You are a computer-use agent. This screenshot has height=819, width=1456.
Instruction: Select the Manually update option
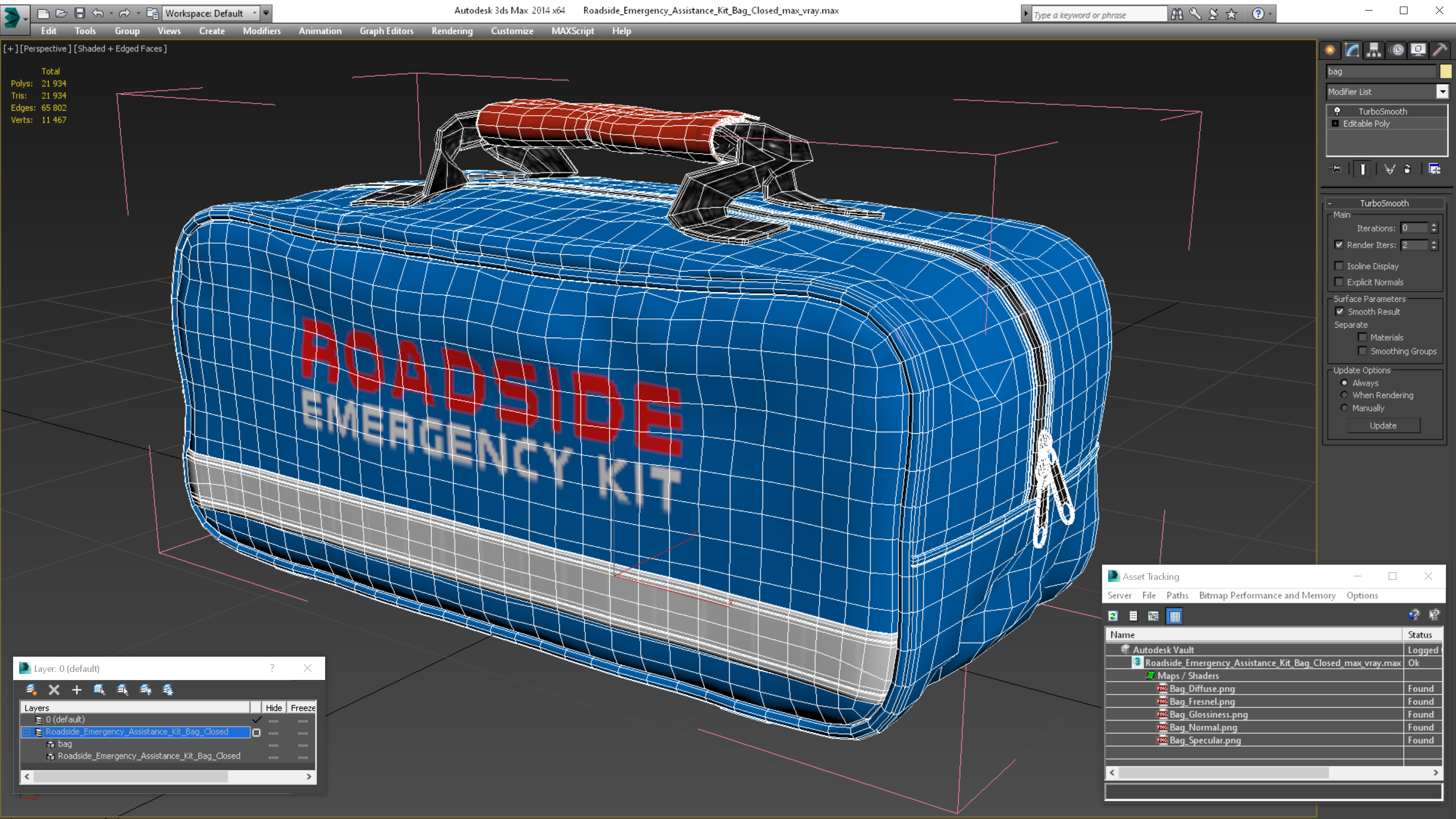pos(1345,407)
